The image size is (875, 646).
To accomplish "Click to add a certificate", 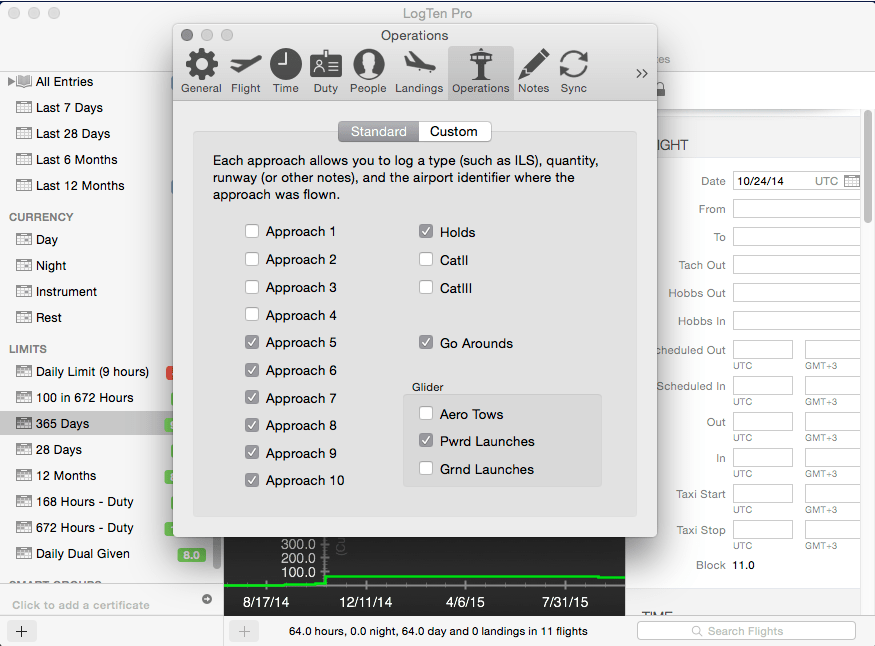I will pos(81,605).
